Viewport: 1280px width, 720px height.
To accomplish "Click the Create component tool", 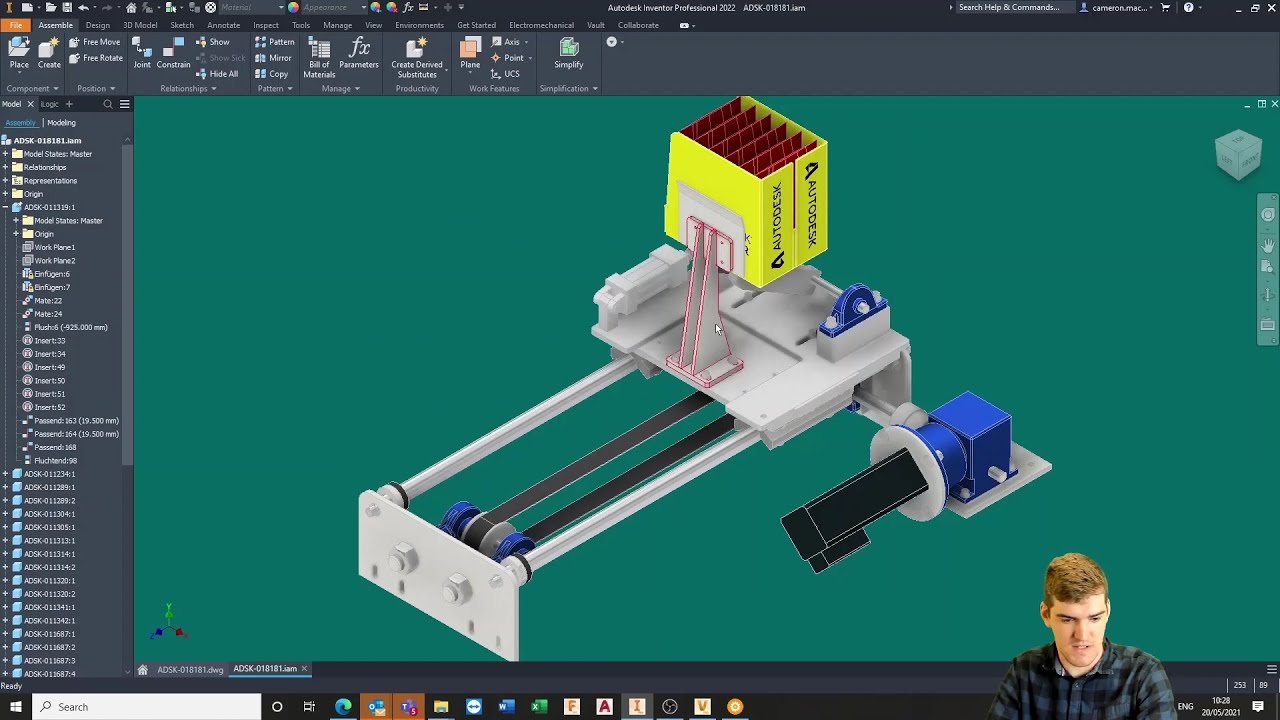I will tap(49, 53).
